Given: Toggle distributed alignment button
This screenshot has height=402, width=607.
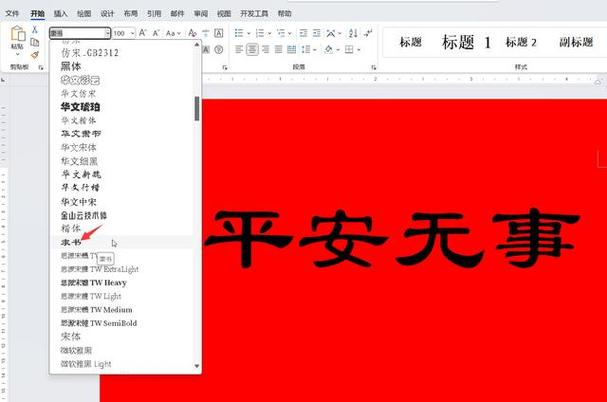Looking at the screenshot, I should (x=292, y=50).
